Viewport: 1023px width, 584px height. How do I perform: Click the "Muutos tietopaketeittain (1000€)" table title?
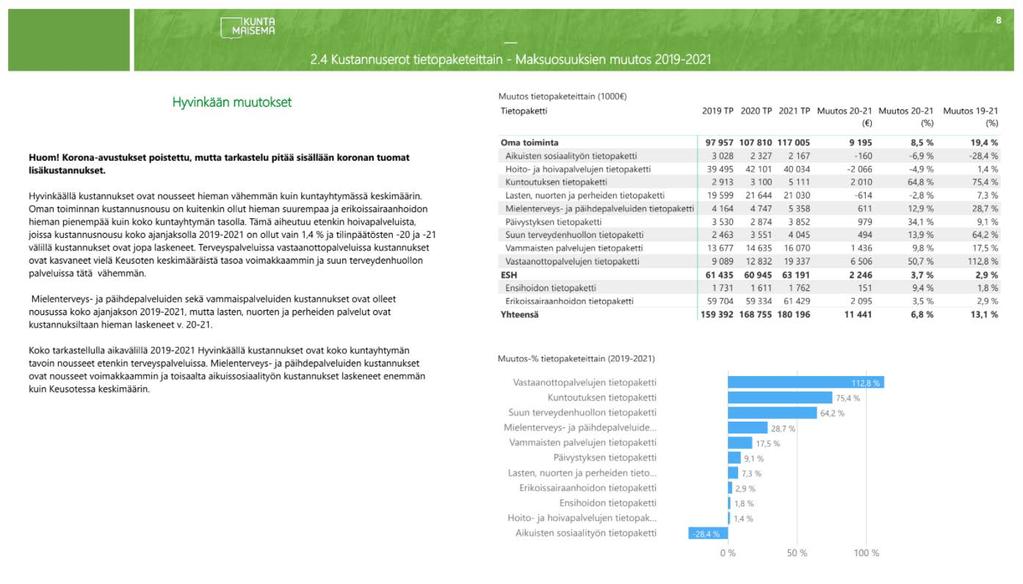[x=562, y=97]
